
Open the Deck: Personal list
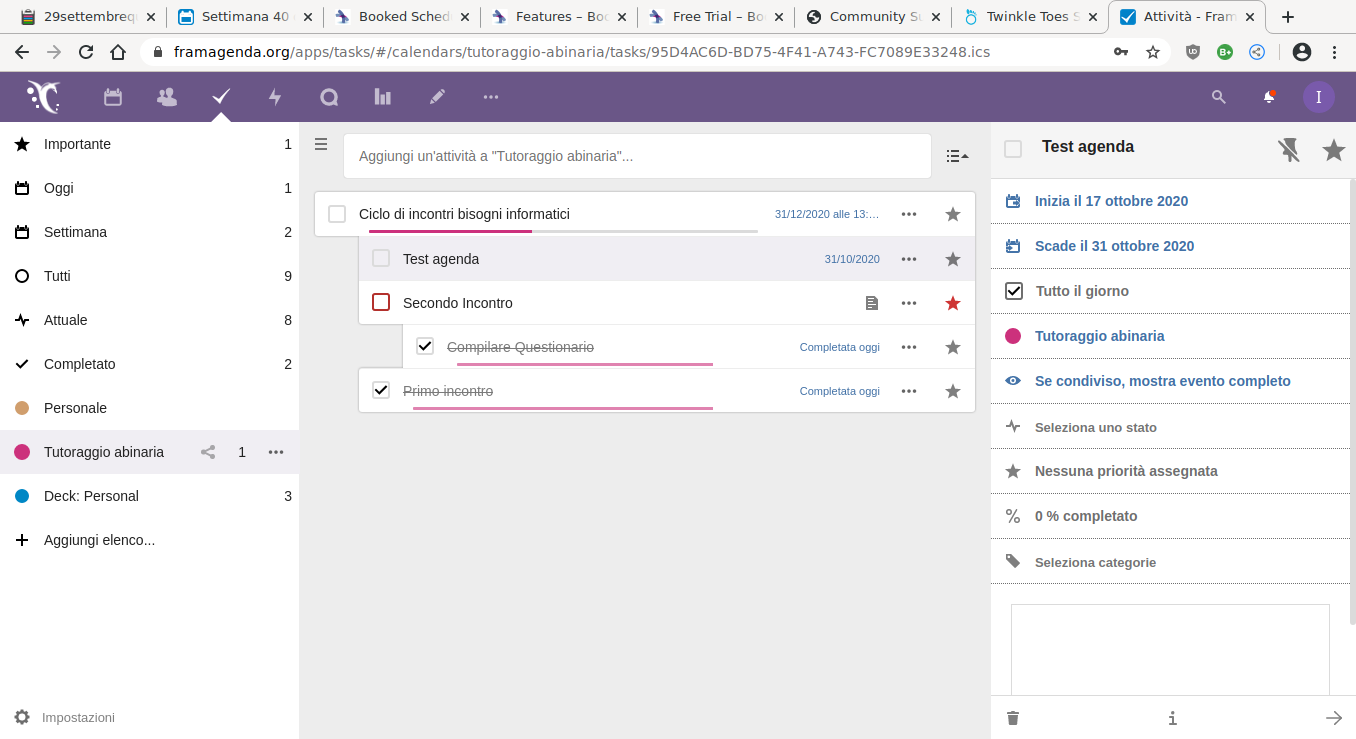pyautogui.click(x=150, y=496)
